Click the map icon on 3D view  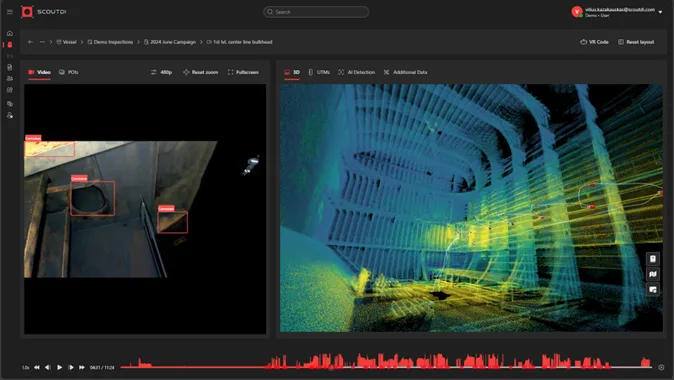(653, 274)
